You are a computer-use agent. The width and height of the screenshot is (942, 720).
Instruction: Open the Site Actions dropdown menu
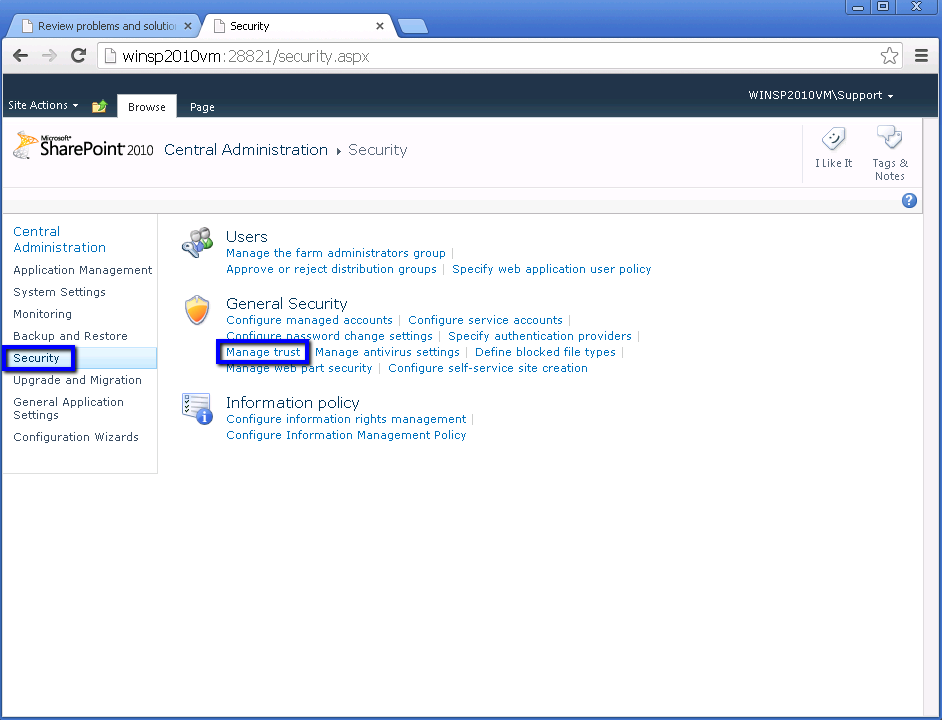click(43, 105)
